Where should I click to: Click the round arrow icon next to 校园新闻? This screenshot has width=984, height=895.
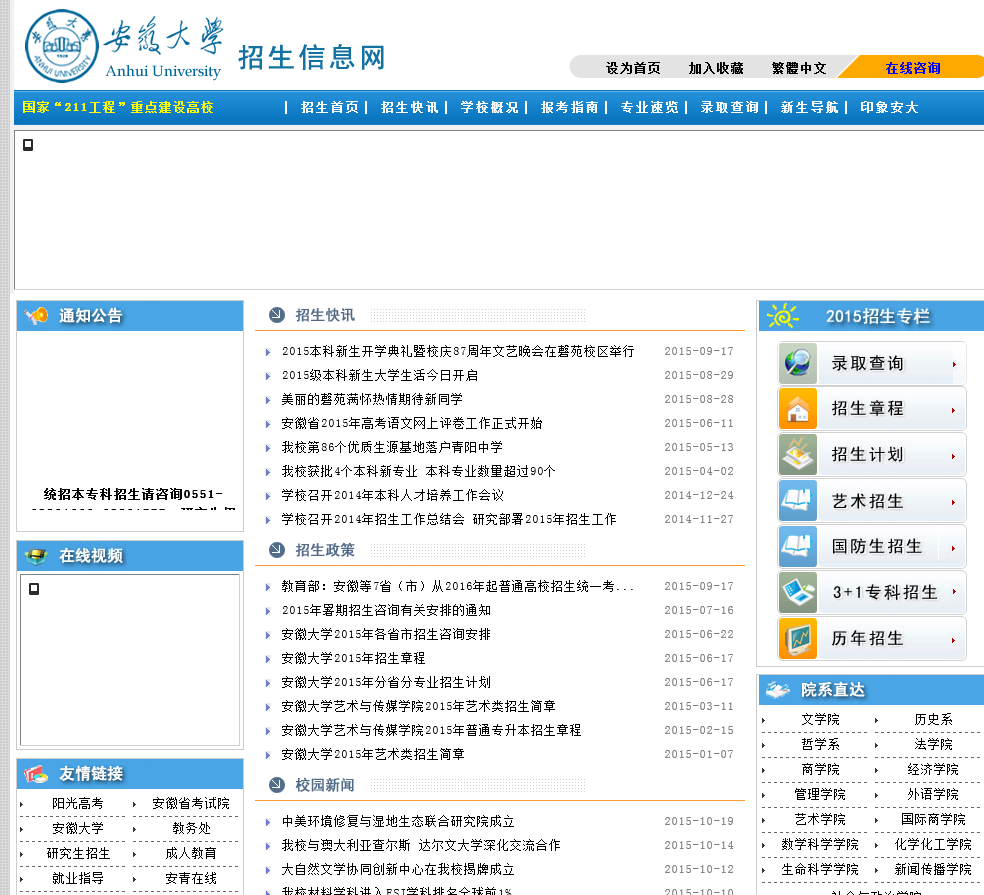(277, 785)
